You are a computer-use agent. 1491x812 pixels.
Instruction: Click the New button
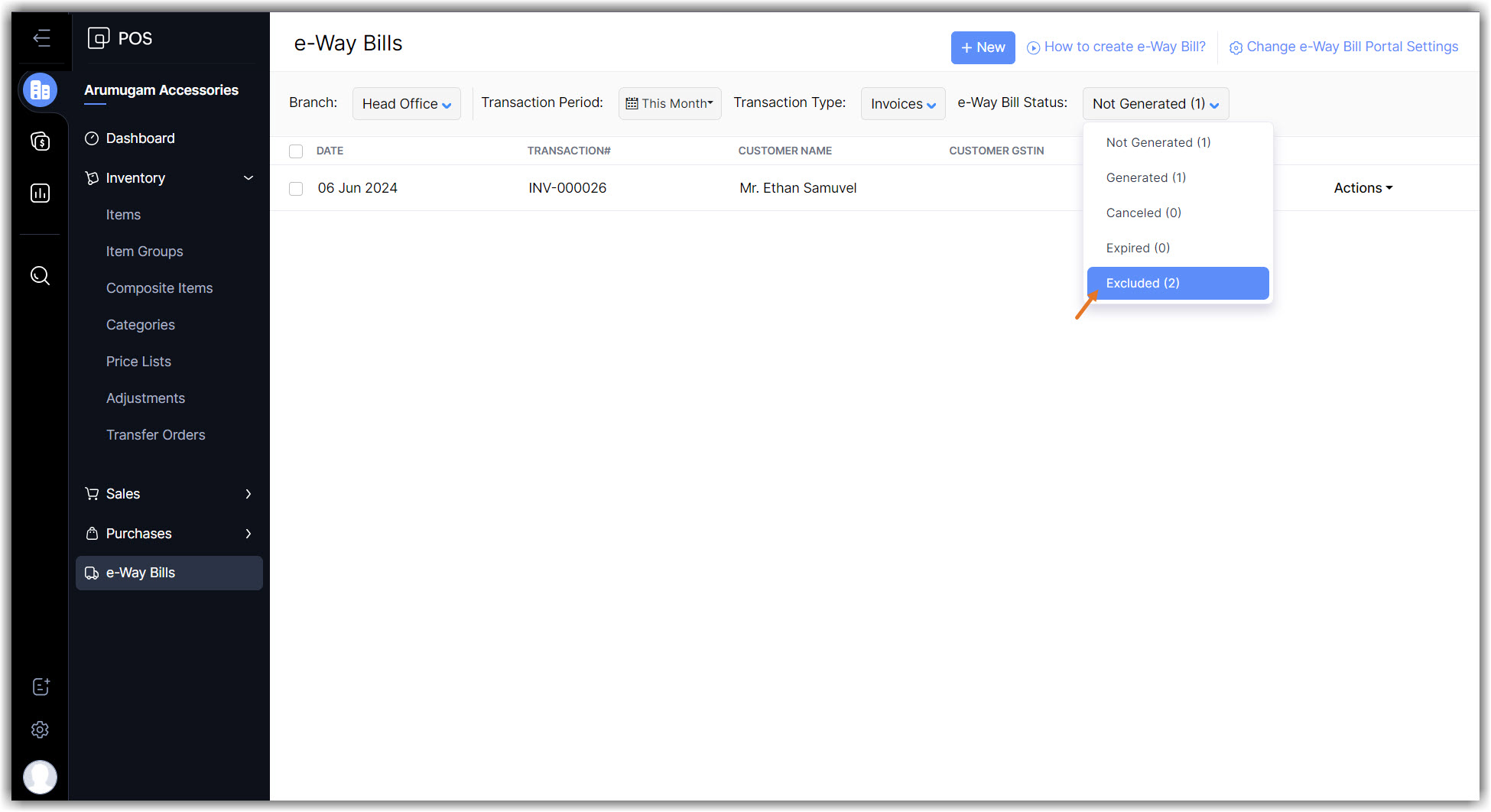pos(983,47)
